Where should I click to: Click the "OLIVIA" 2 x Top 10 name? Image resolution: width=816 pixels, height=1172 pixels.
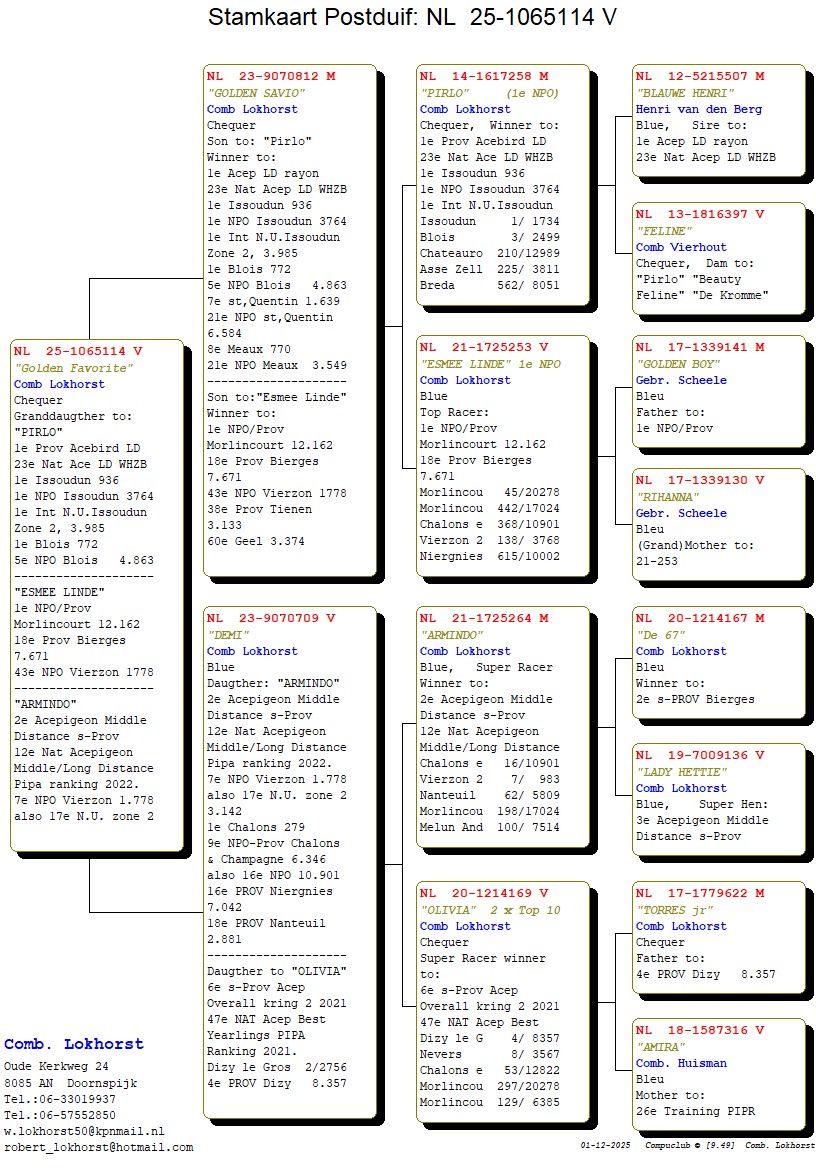[x=490, y=910]
